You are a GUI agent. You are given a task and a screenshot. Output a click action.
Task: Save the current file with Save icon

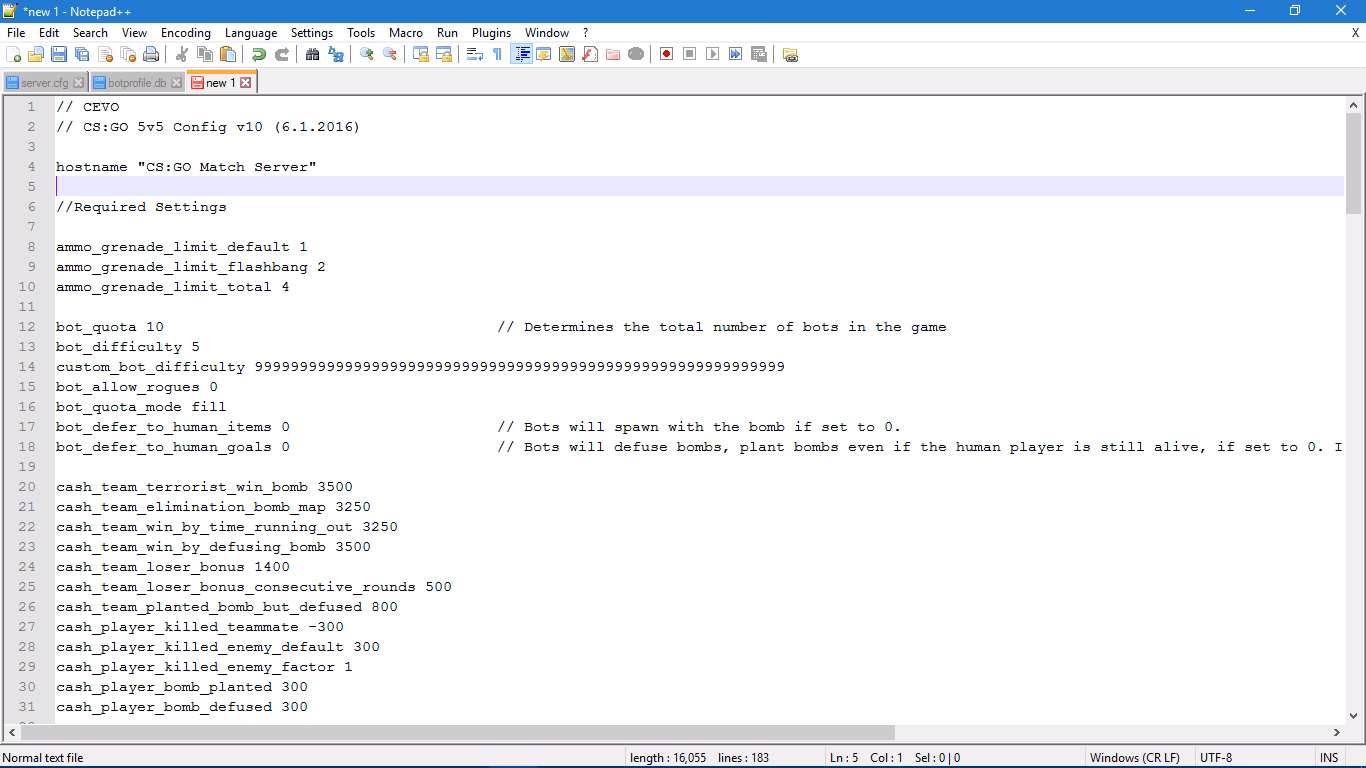pyautogui.click(x=59, y=54)
